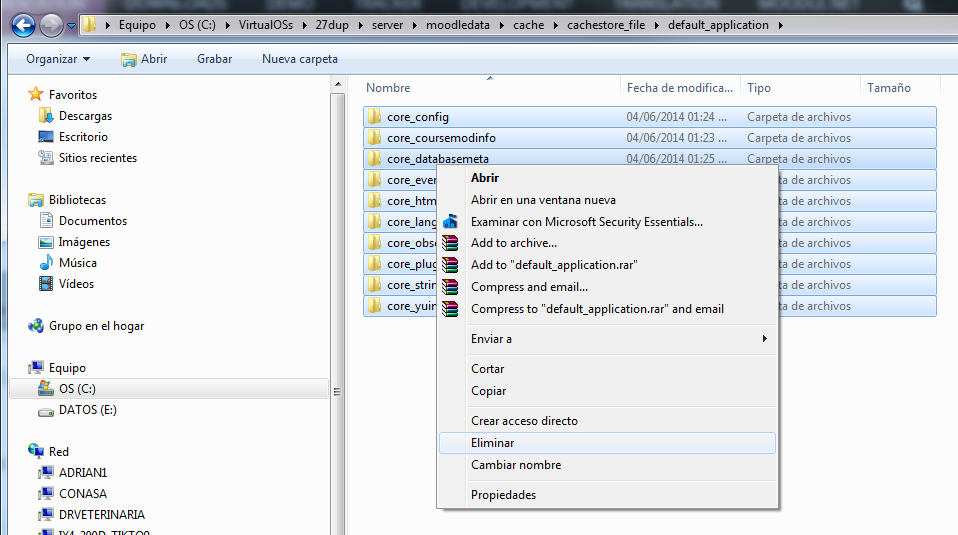Choose Examinar con Microsoft Security Essentials
Screen dimensions: 958x535
point(607,222)
